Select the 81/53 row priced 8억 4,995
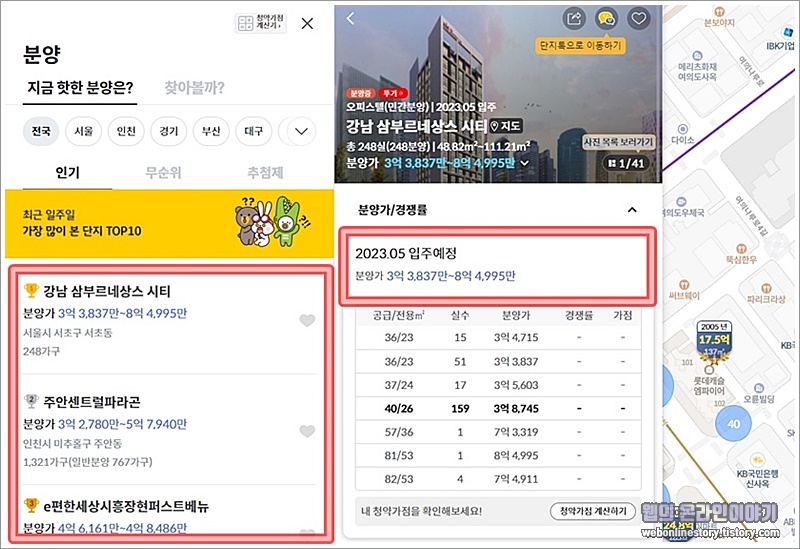The height and width of the screenshot is (549, 800). point(498,455)
